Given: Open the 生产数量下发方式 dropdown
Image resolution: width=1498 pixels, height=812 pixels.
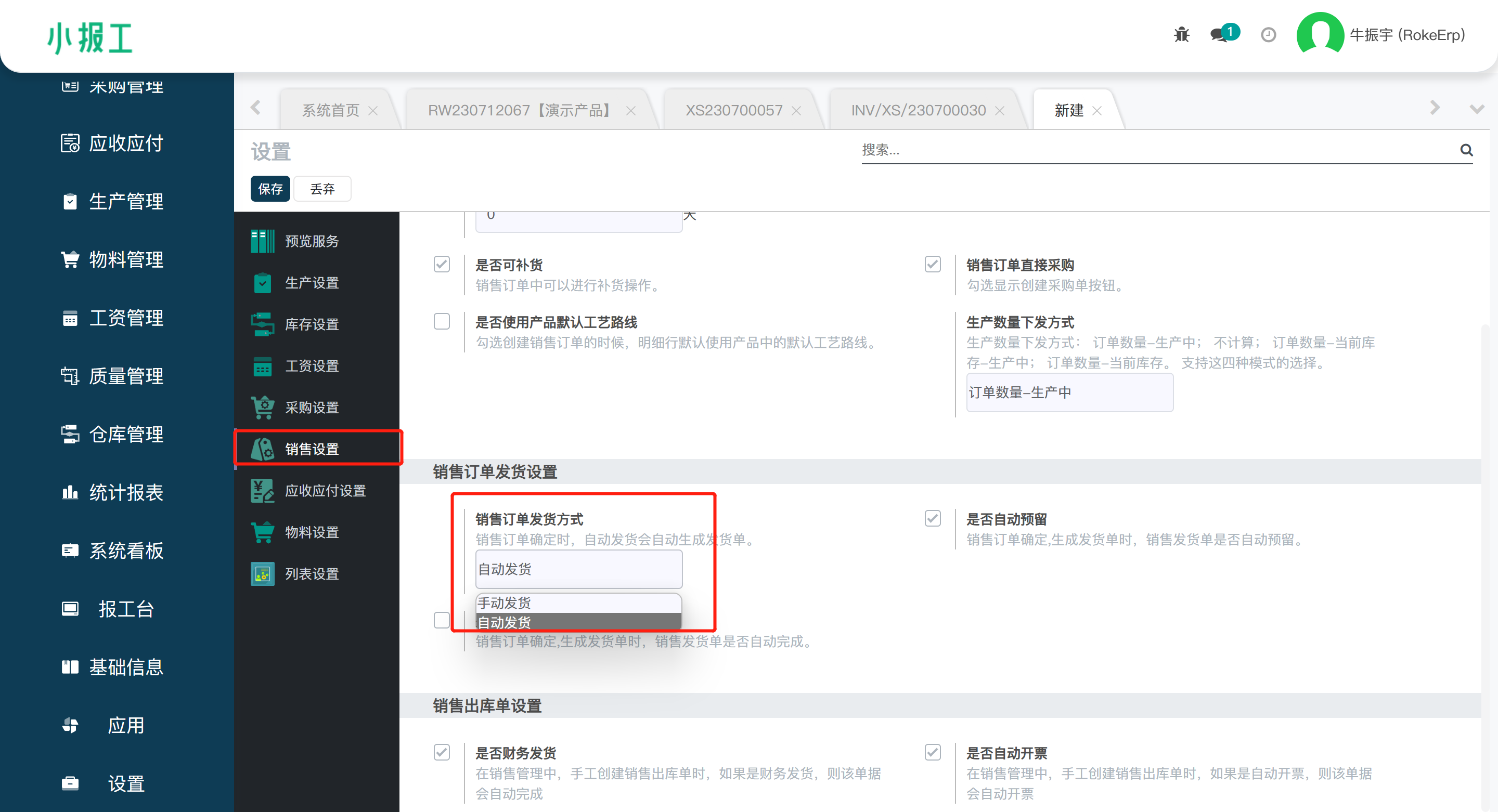Looking at the screenshot, I should (x=1069, y=392).
